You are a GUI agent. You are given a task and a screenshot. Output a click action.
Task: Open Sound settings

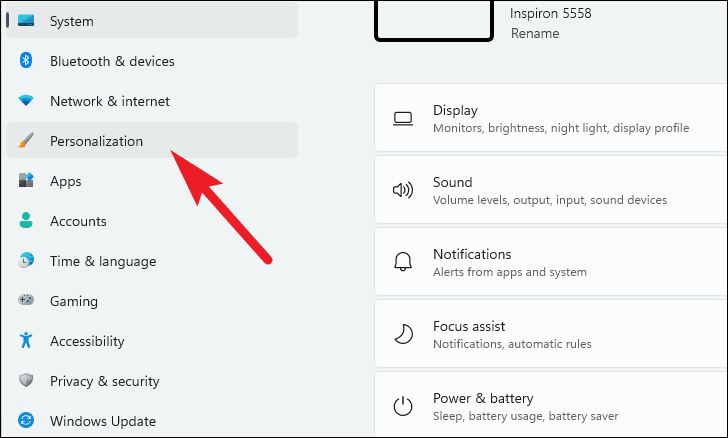click(x=550, y=191)
